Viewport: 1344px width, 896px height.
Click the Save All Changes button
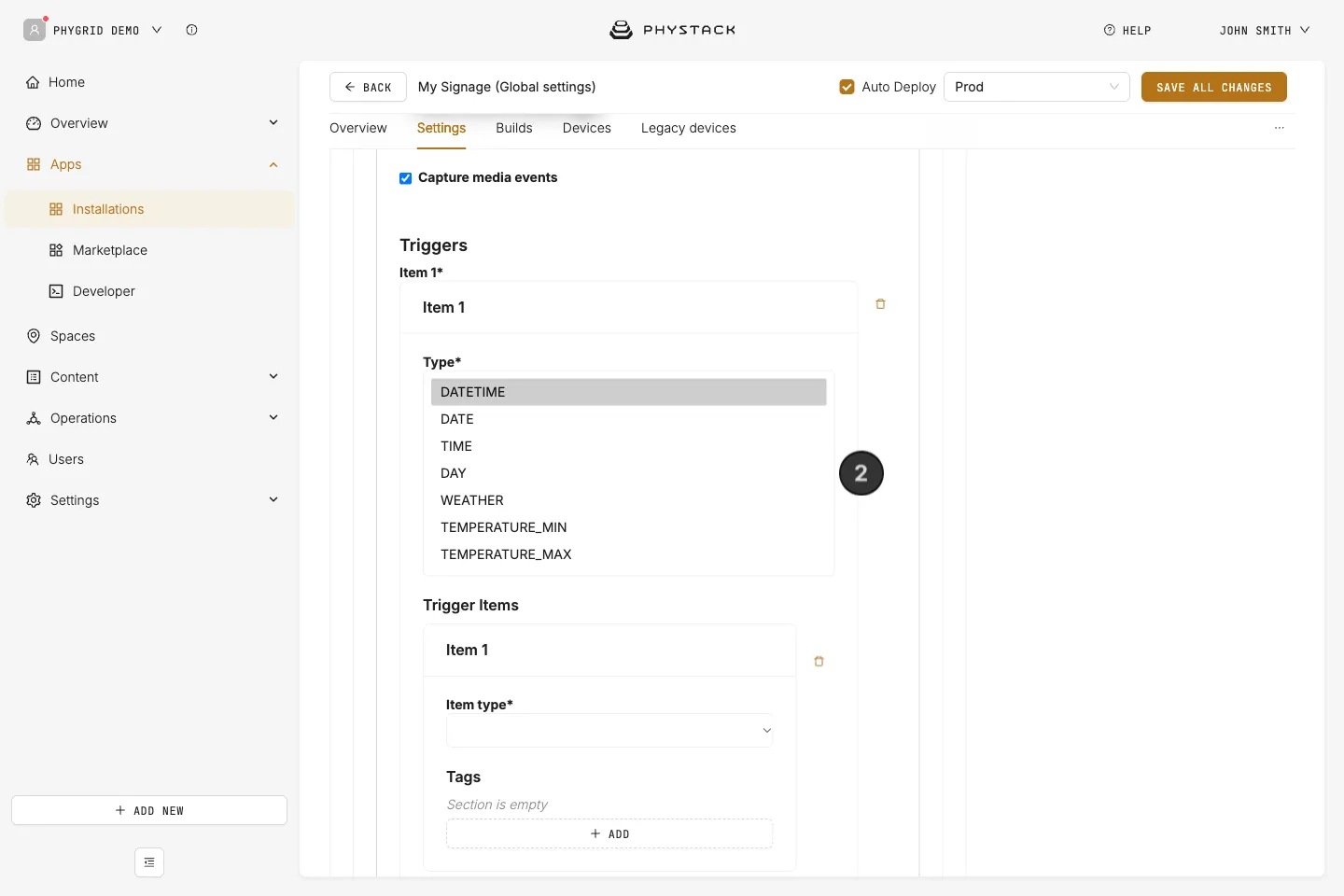[x=1214, y=87]
